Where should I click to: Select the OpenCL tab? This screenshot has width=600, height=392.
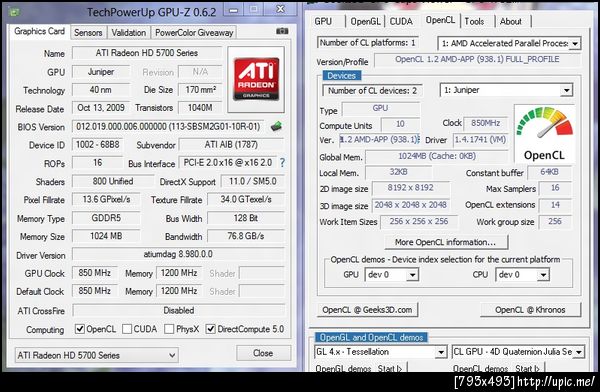(x=440, y=20)
